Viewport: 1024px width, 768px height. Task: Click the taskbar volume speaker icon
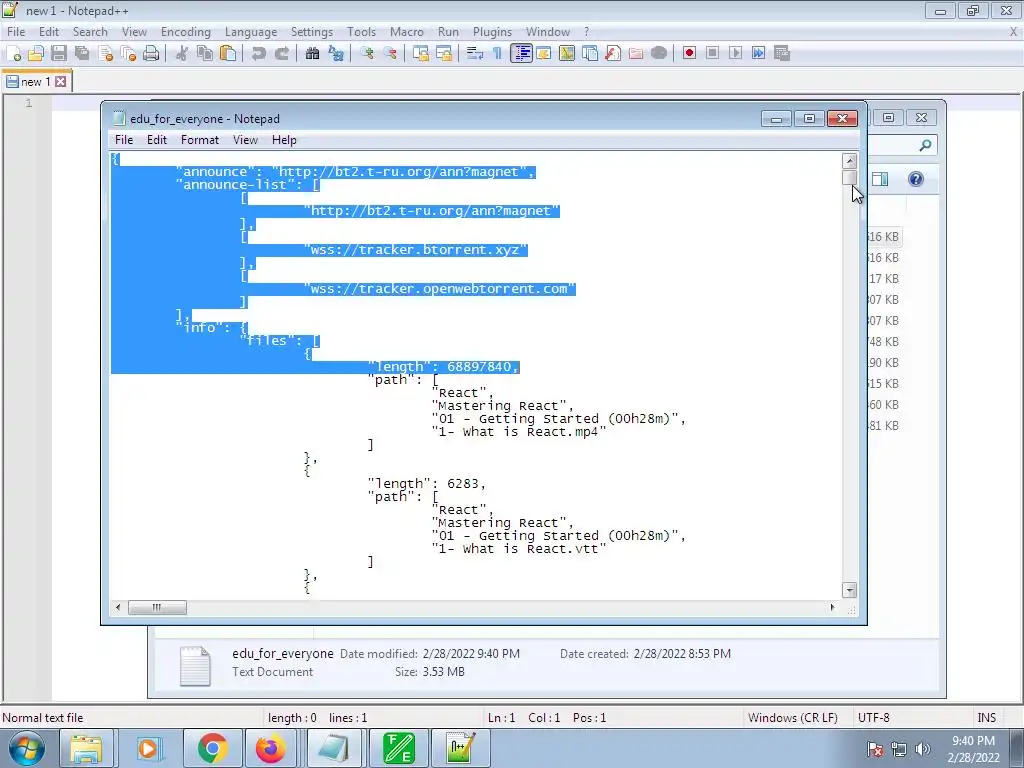coord(923,749)
